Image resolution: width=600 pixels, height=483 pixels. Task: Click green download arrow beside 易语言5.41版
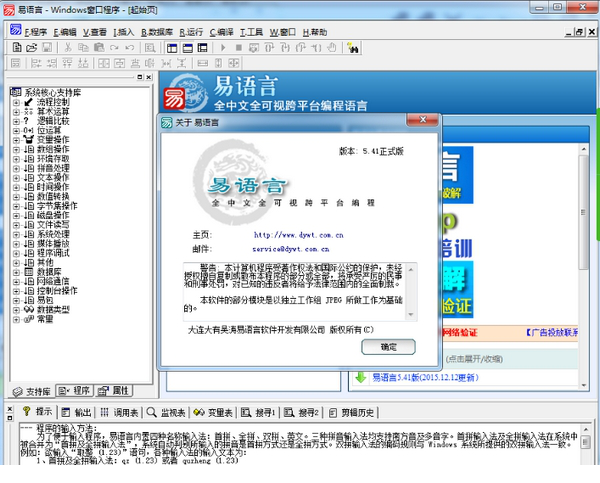point(360,377)
